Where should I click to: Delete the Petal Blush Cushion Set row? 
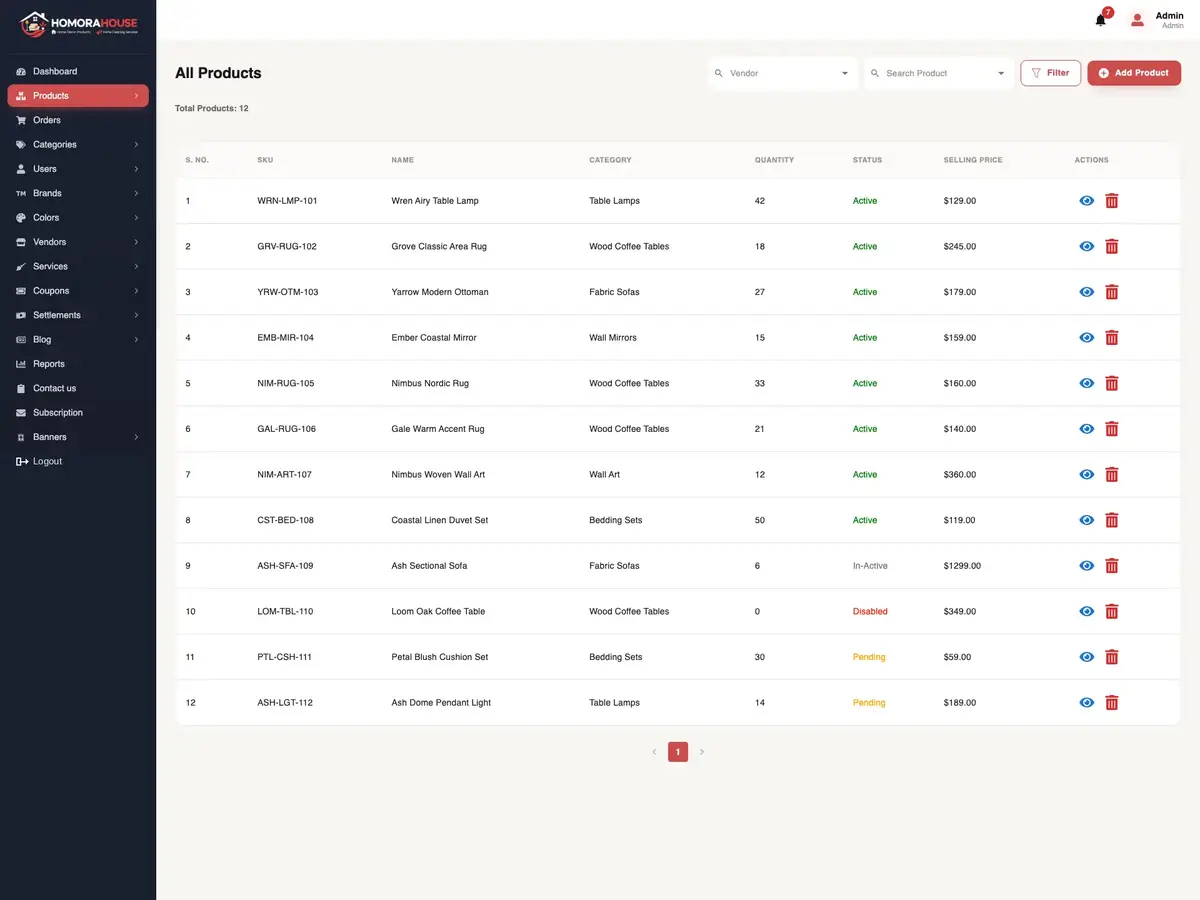(1111, 657)
